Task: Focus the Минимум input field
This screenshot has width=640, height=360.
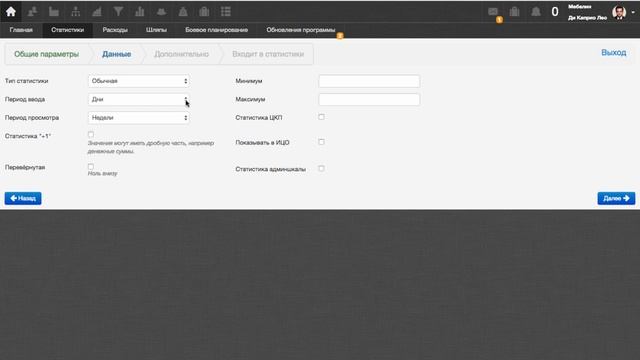Action: [x=369, y=81]
